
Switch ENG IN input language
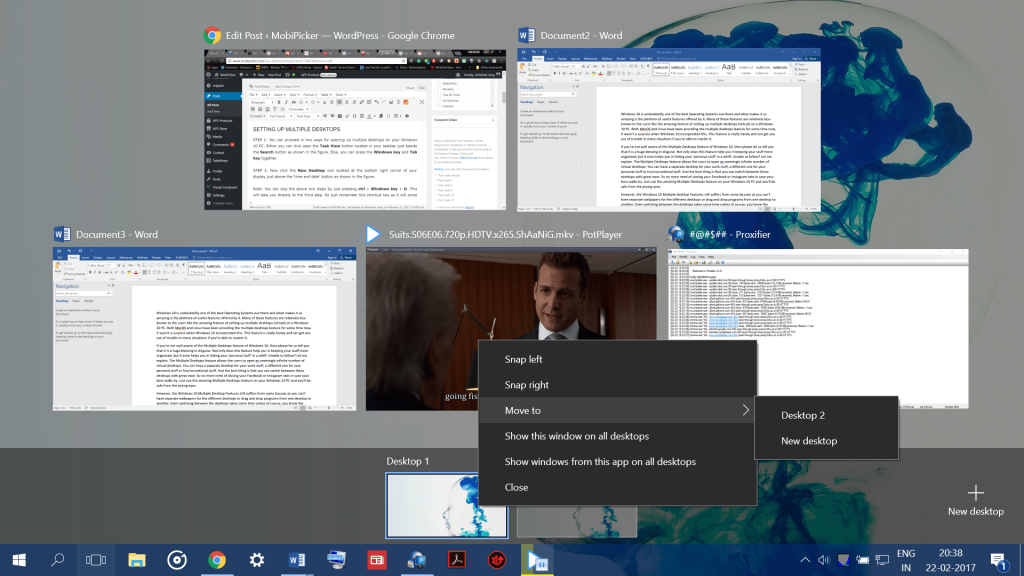click(906, 560)
